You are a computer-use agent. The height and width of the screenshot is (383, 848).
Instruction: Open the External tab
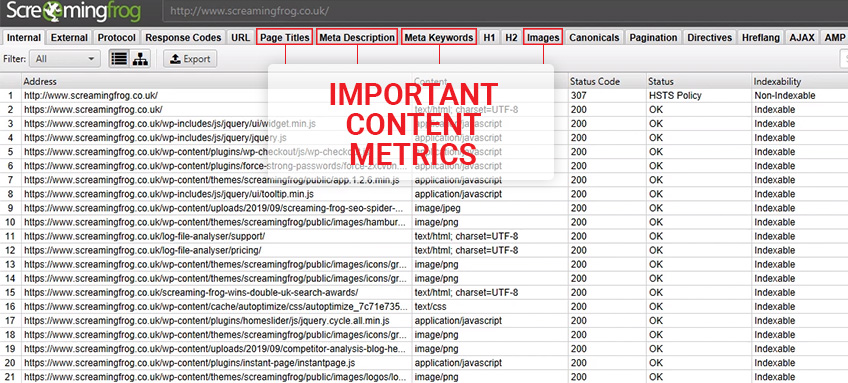[69, 37]
